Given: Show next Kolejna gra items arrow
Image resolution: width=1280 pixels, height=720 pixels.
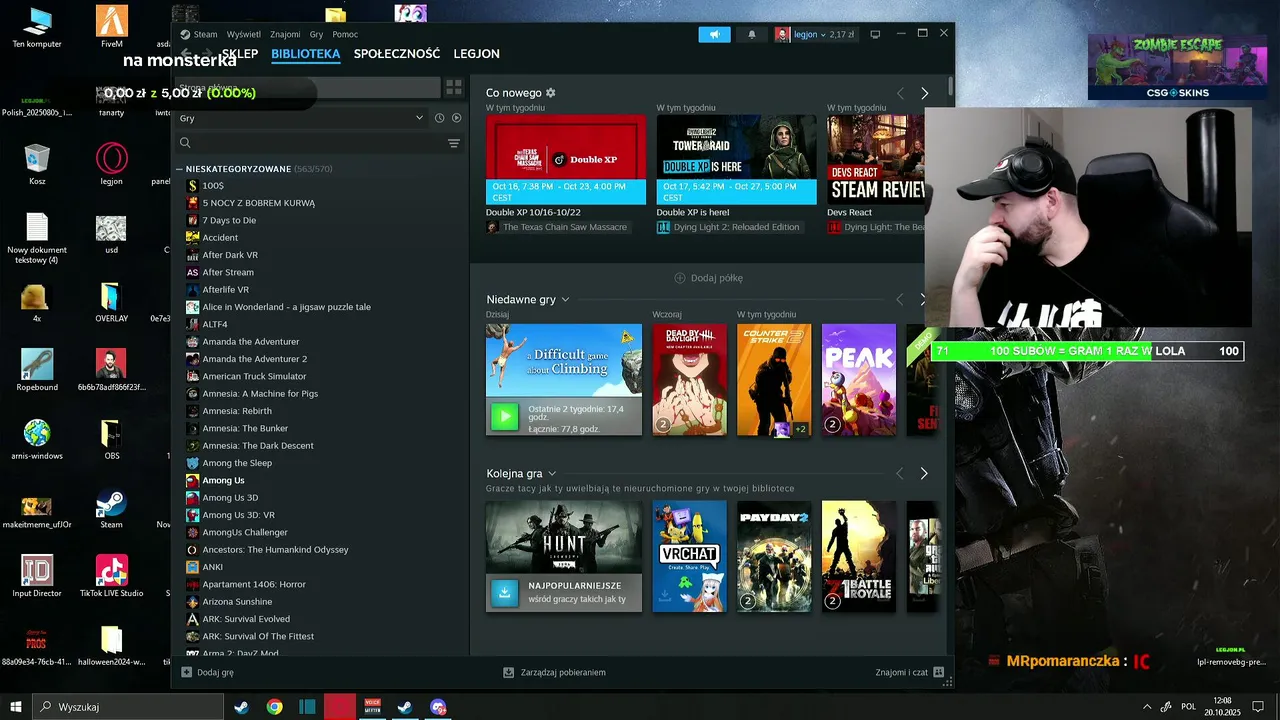Looking at the screenshot, I should pos(924,473).
